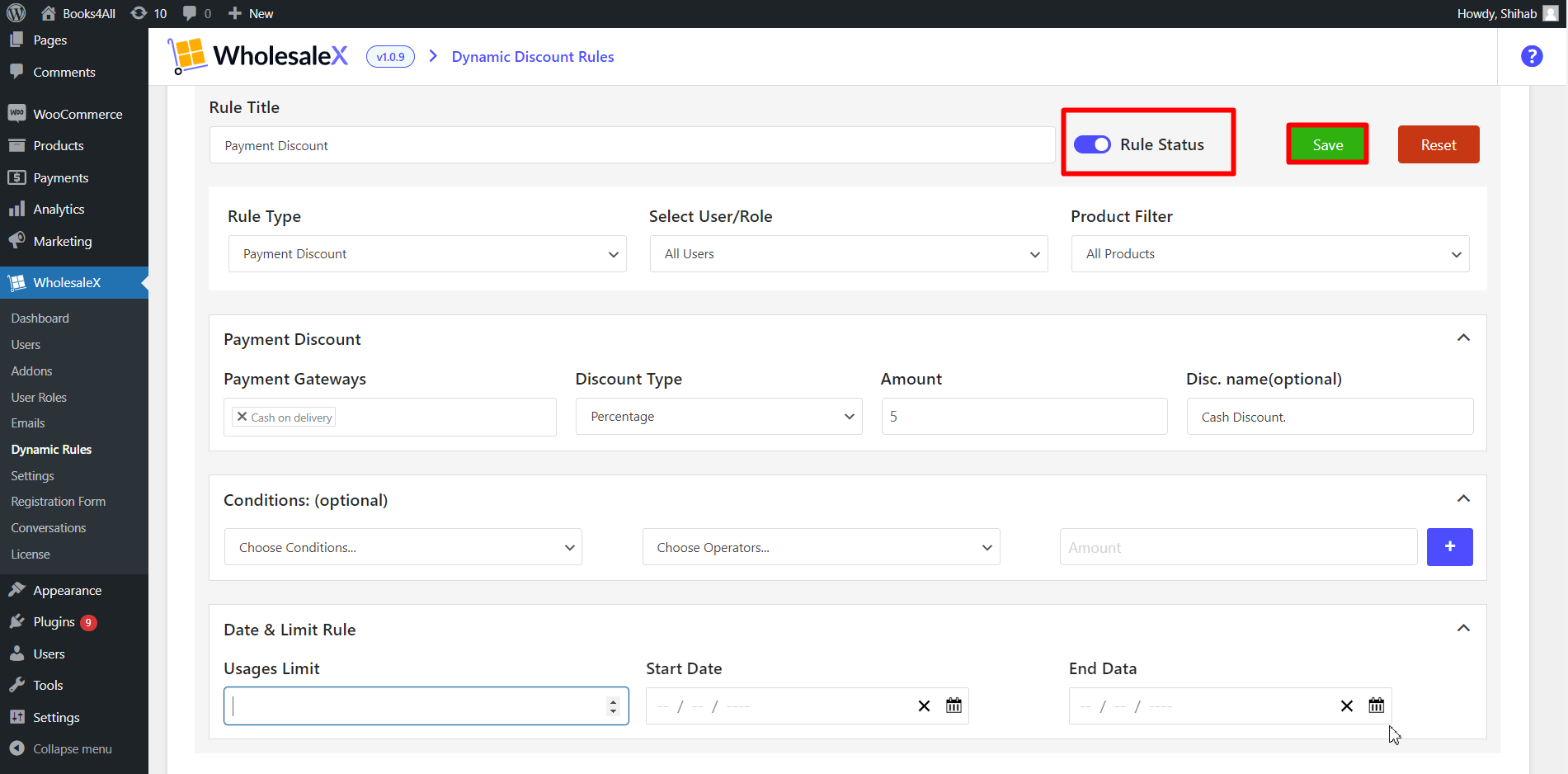This screenshot has width=1568, height=774.
Task: Clear the Start Date field
Action: tap(924, 706)
